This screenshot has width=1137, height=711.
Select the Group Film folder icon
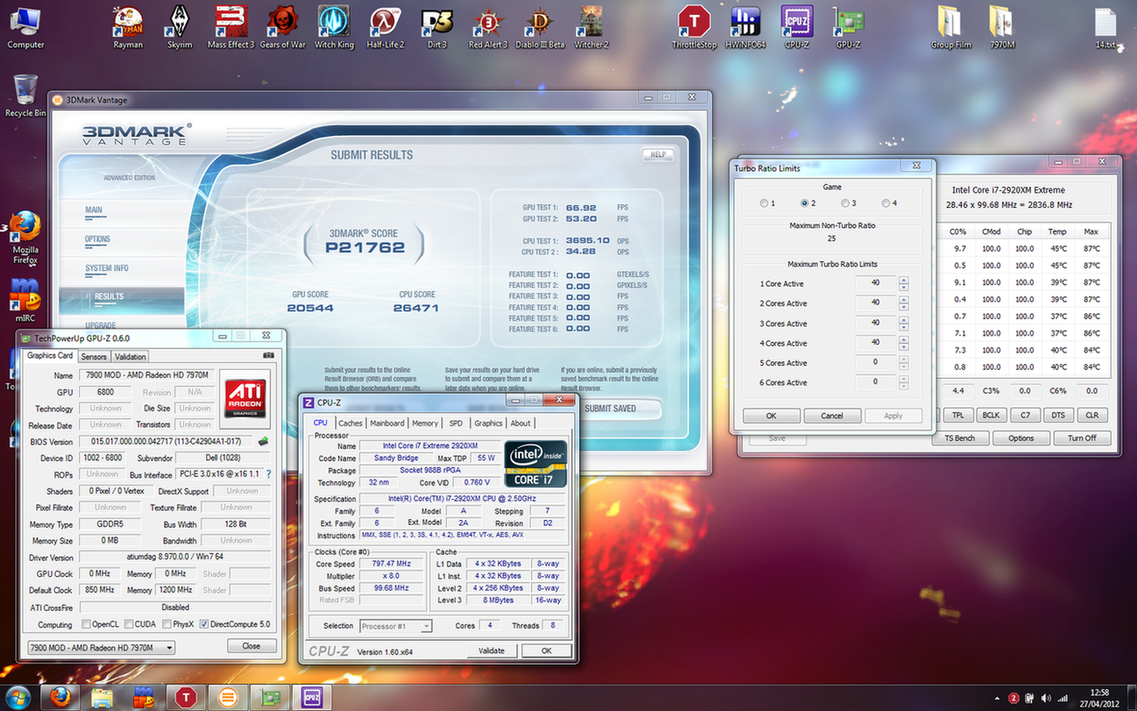pyautogui.click(x=951, y=27)
